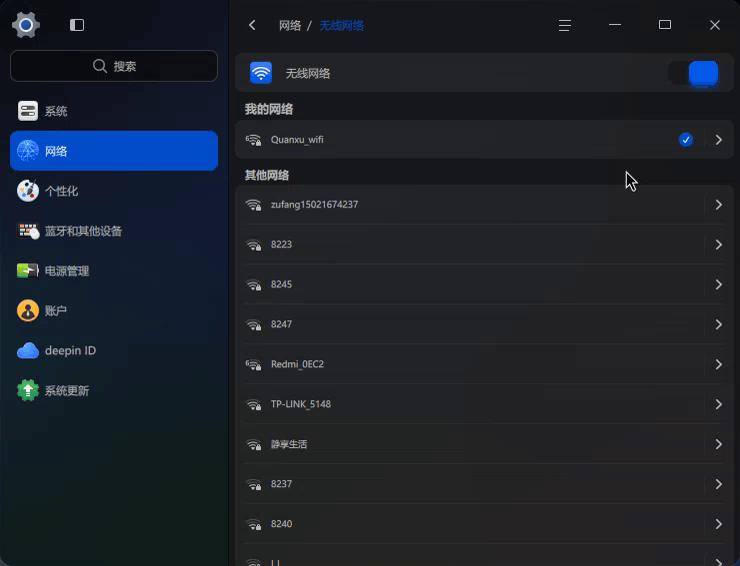740x566 pixels.
Task: Connect to network Redmi_0EC2
Action: pos(484,364)
